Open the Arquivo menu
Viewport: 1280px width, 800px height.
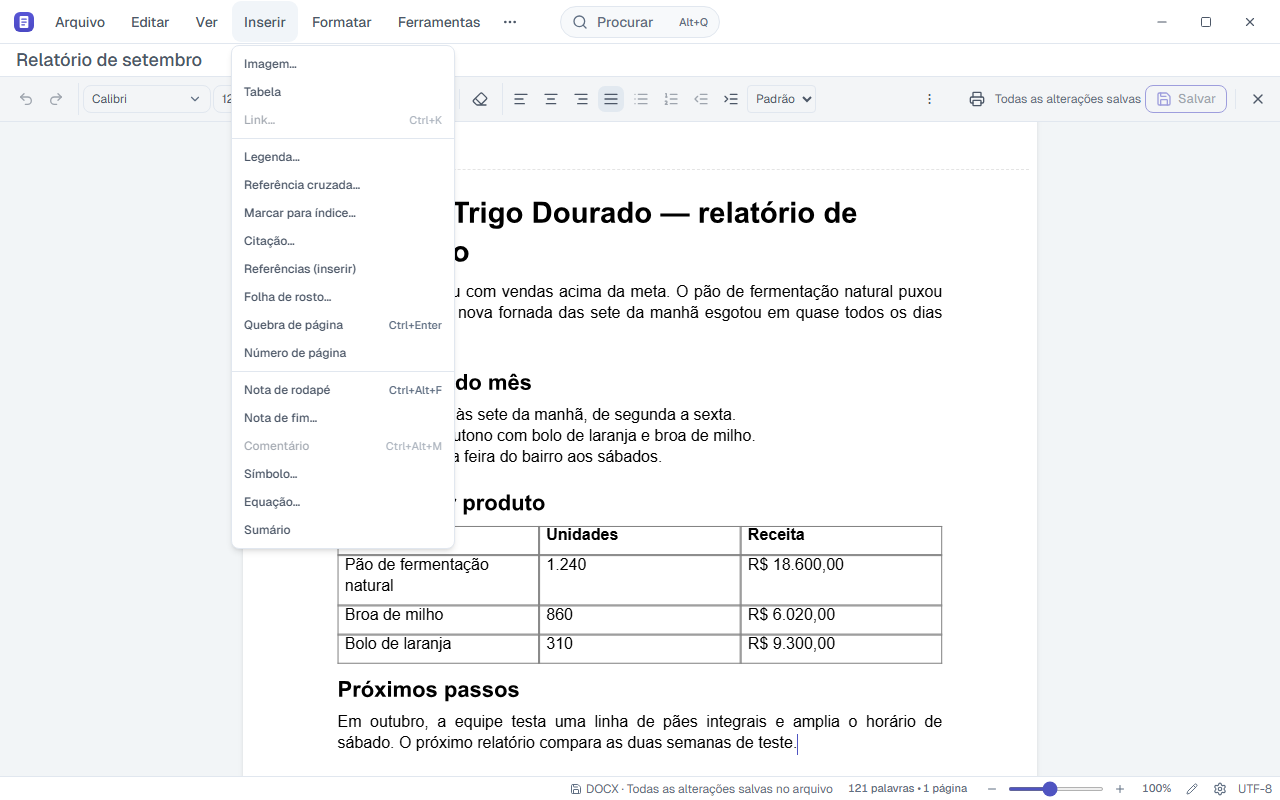[x=80, y=22]
